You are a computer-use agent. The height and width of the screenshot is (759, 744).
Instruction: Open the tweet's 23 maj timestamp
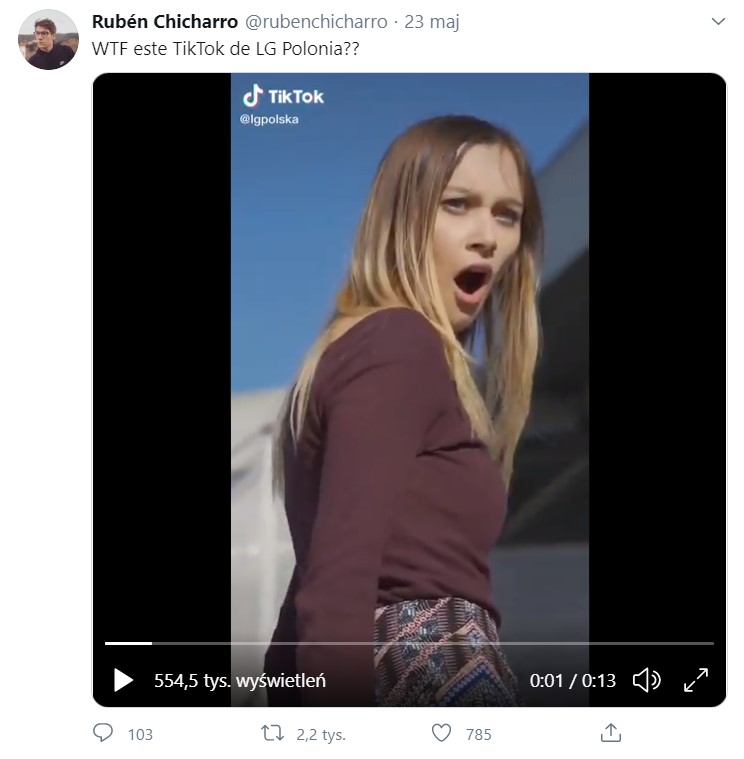click(432, 22)
